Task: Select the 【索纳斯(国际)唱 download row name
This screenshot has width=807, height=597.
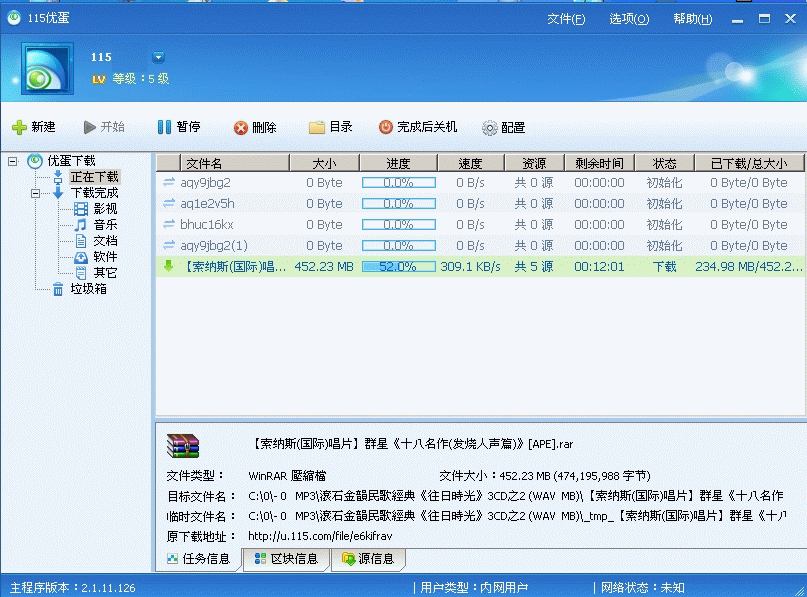Action: 235,267
